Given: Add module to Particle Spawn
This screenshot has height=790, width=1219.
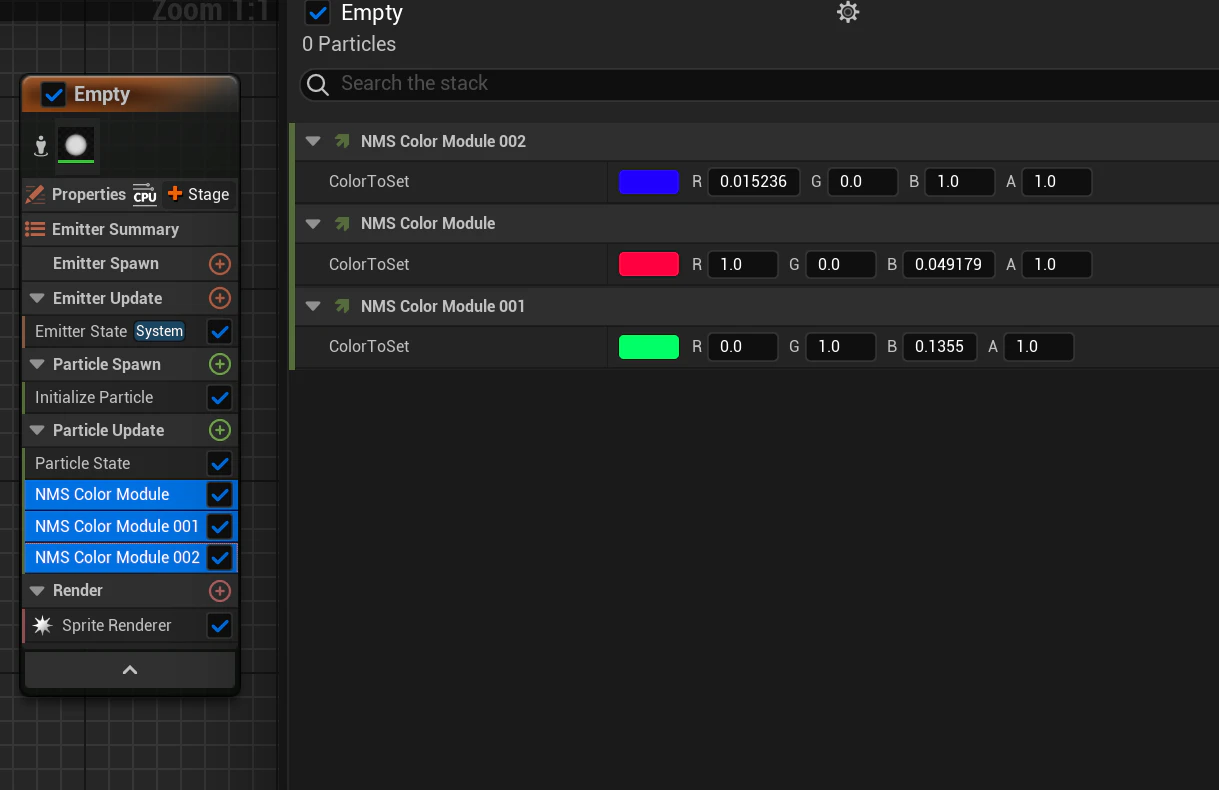Looking at the screenshot, I should click(220, 364).
